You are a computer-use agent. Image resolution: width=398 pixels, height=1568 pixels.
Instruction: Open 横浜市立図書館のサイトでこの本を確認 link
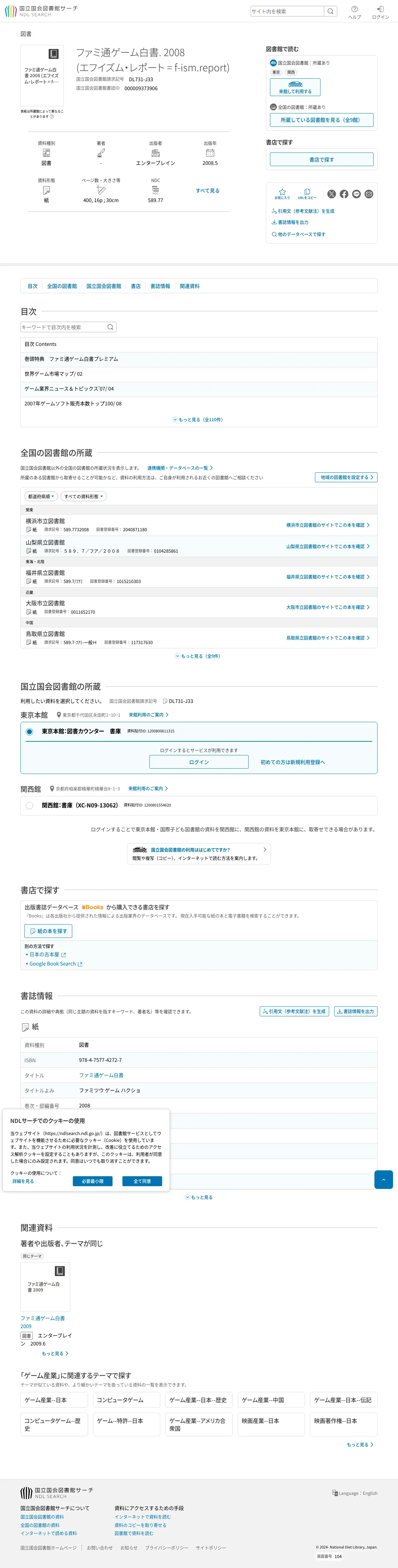(328, 525)
